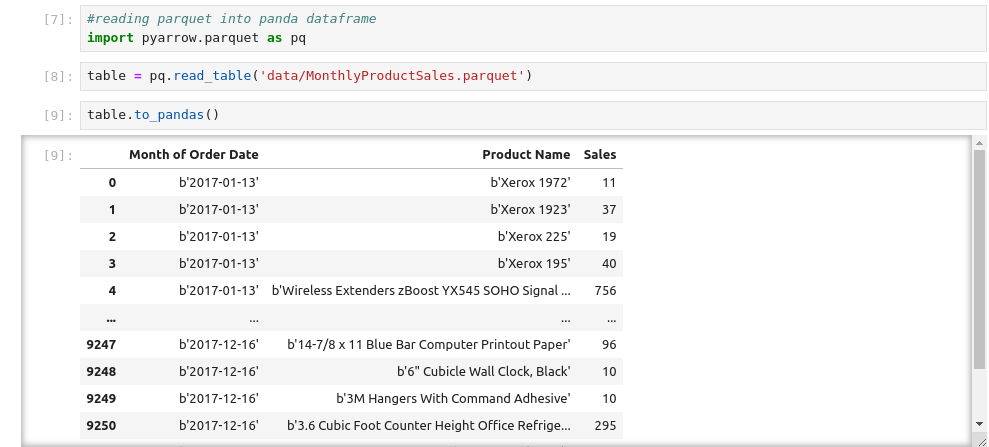This screenshot has width=989, height=447.
Task: Select the Wireless Extenders zBoost product cell
Action: (x=421, y=291)
